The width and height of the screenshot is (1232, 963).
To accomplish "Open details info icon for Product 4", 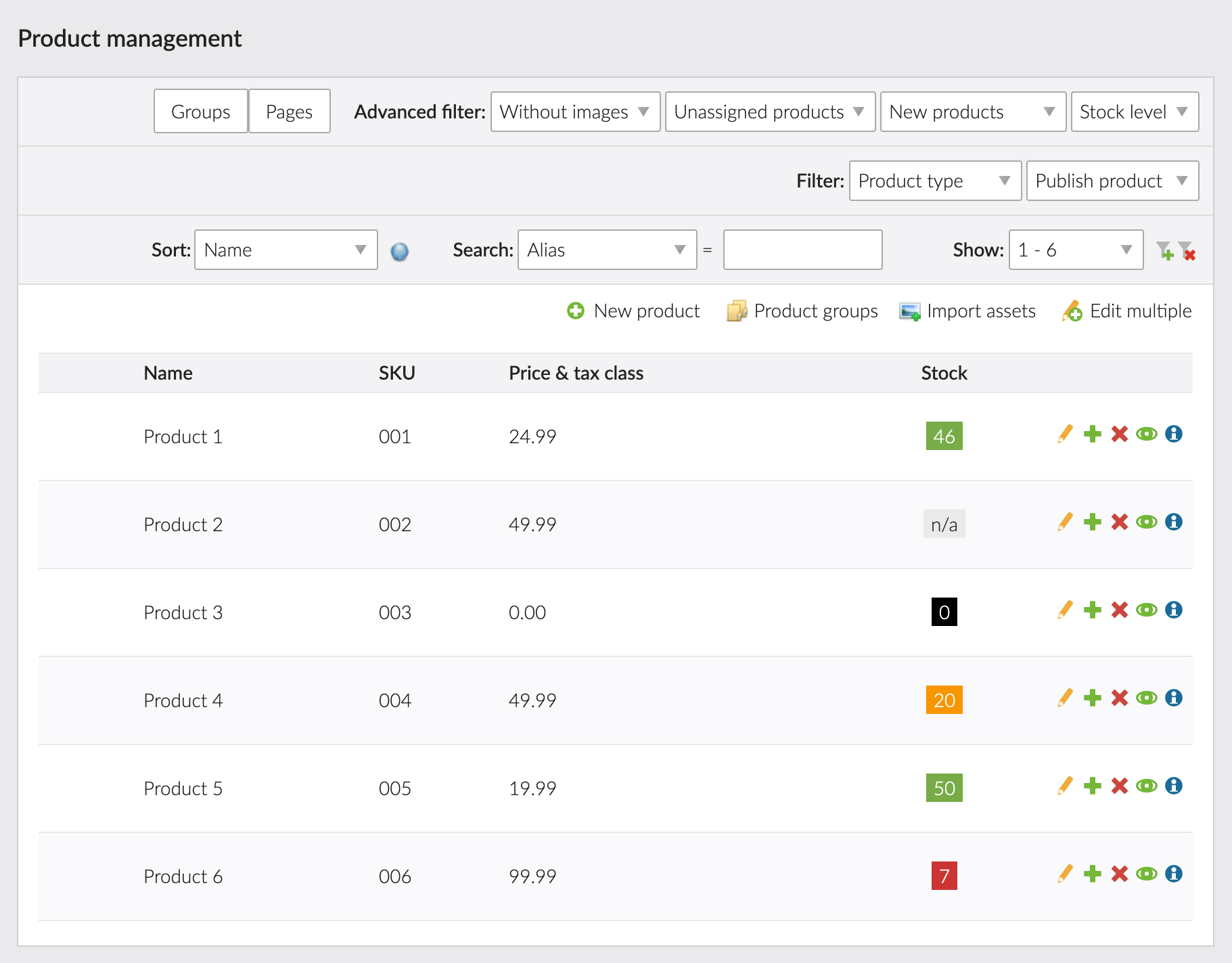I will (1174, 698).
